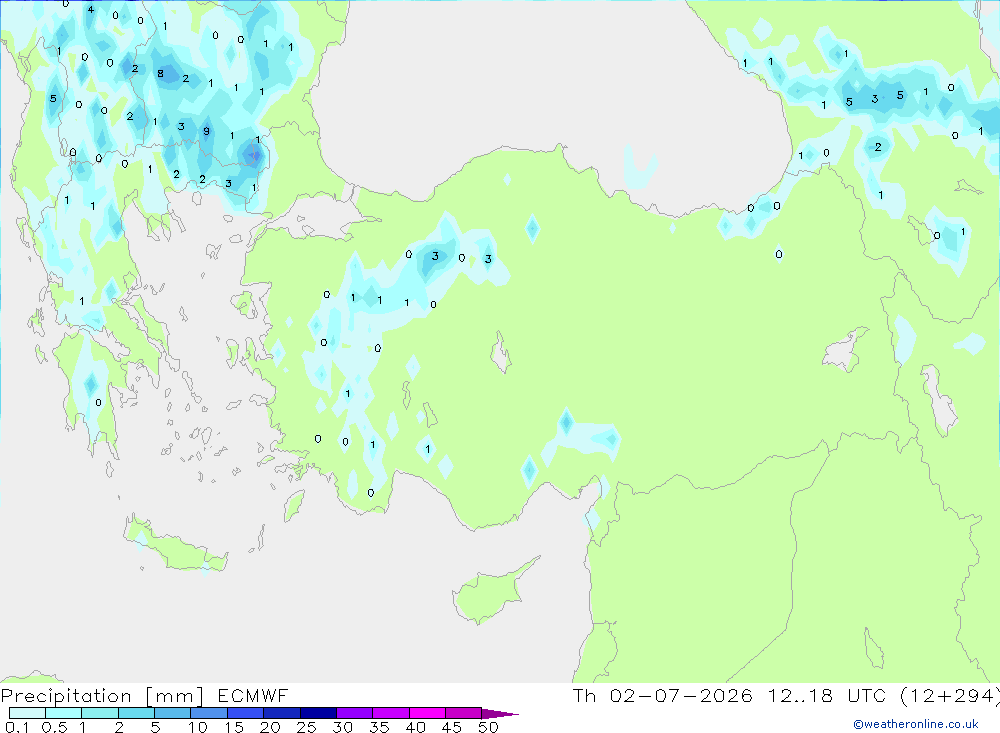Click the legend label "10"

[x=198, y=727]
